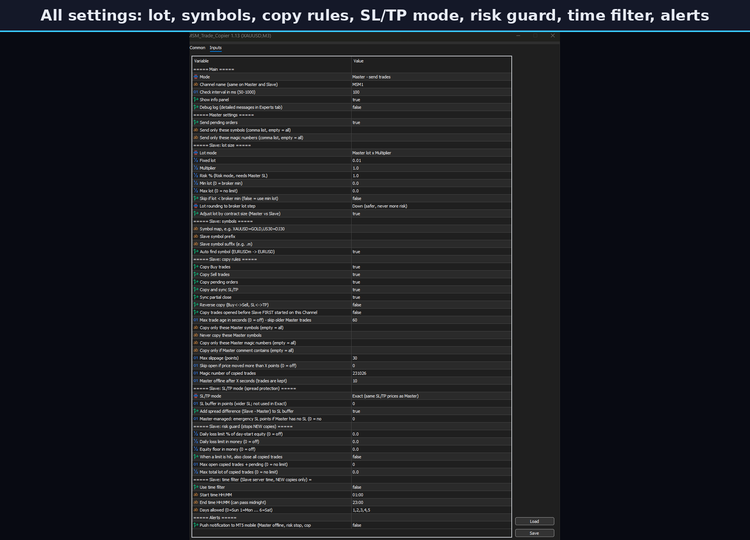Viewport: 750px width, 540px height.
Task: Click the integer icon beside Max slippage
Action: 196,358
